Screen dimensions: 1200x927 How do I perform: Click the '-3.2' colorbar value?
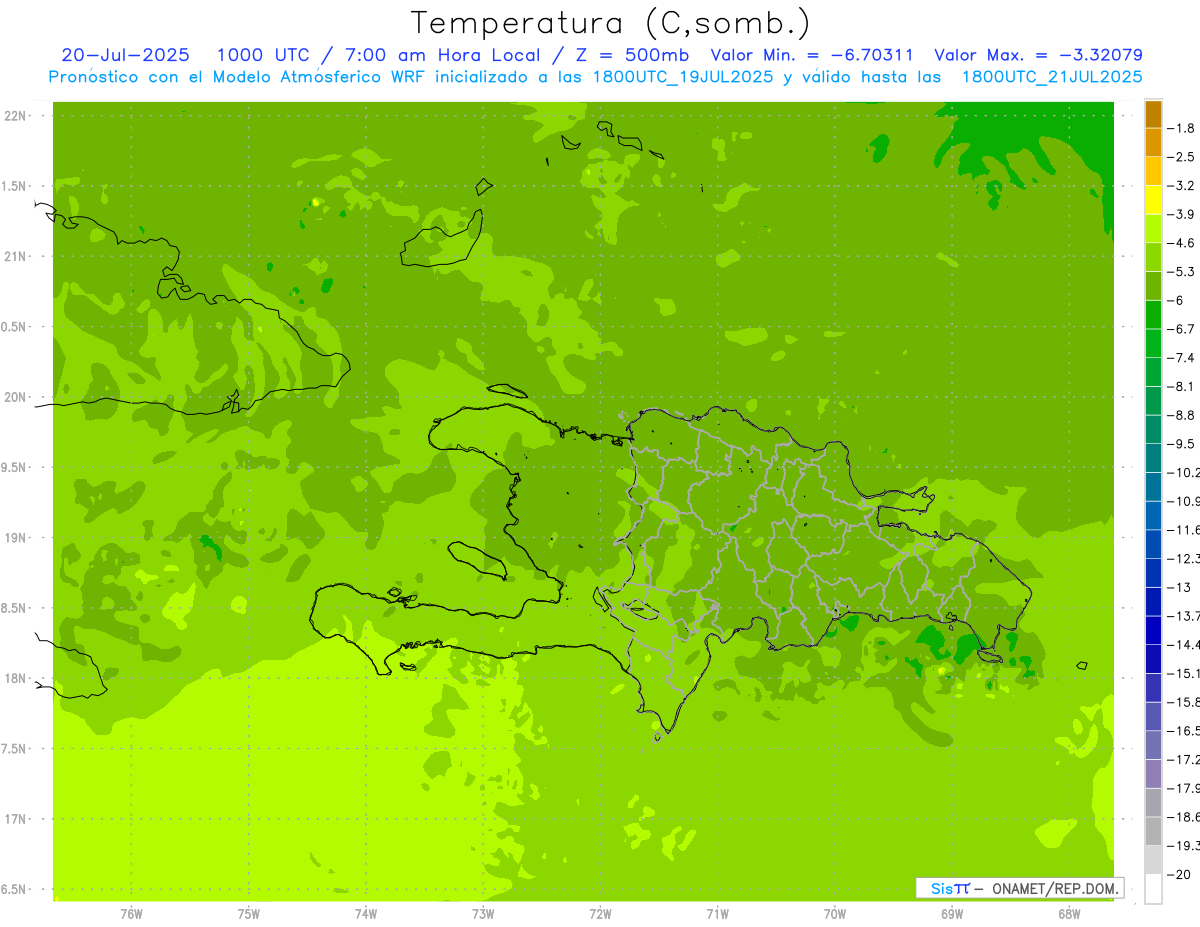1183,186
